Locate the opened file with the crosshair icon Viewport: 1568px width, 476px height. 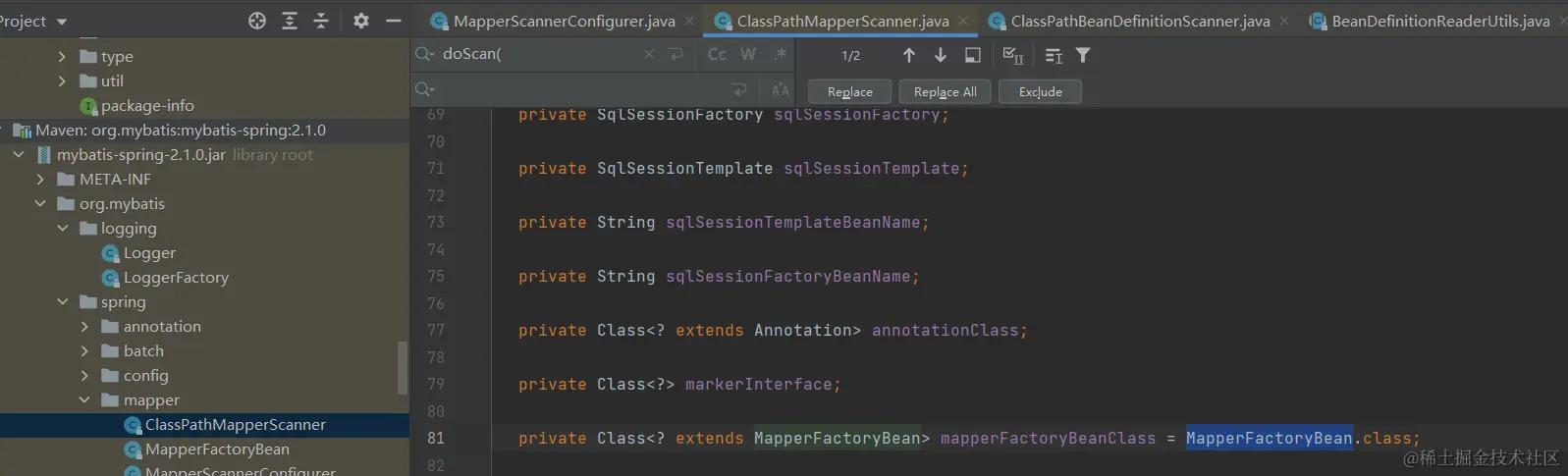click(257, 21)
